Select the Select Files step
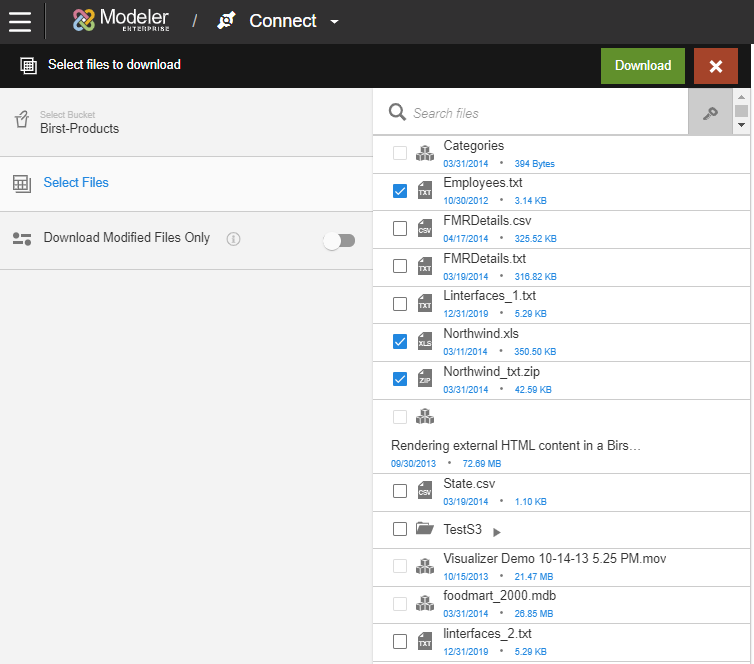754x664 pixels. 76,183
